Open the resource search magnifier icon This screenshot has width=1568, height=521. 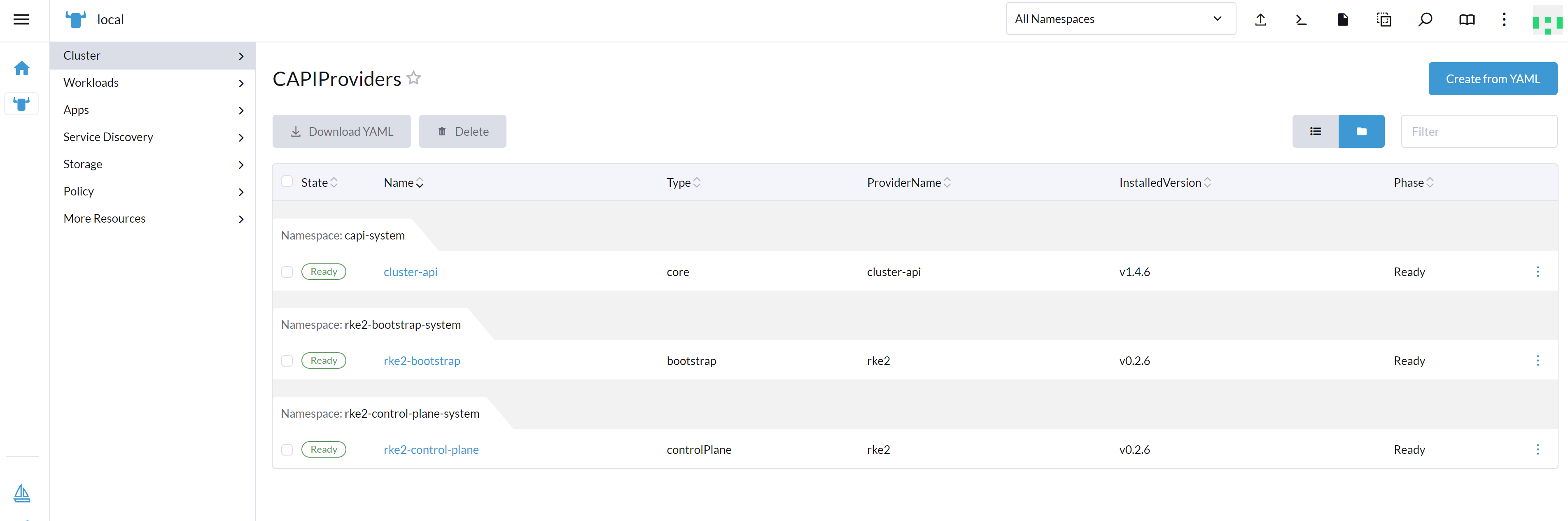1425,19
